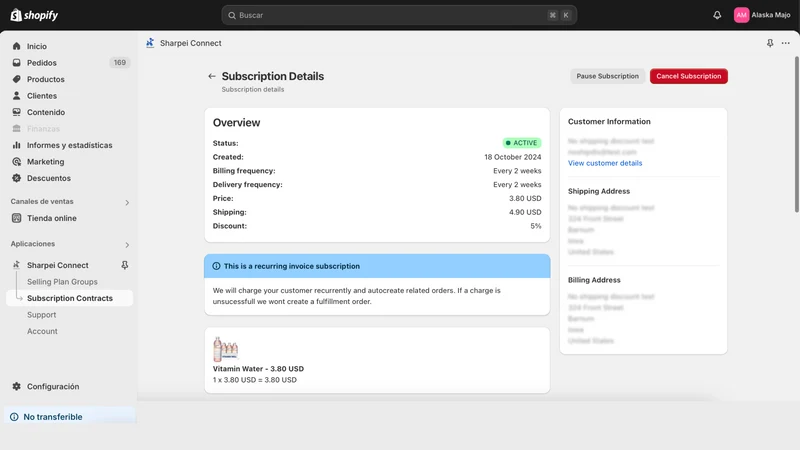800x450 pixels.
Task: Click the 4.90 USD shipping value
Action: click(525, 212)
